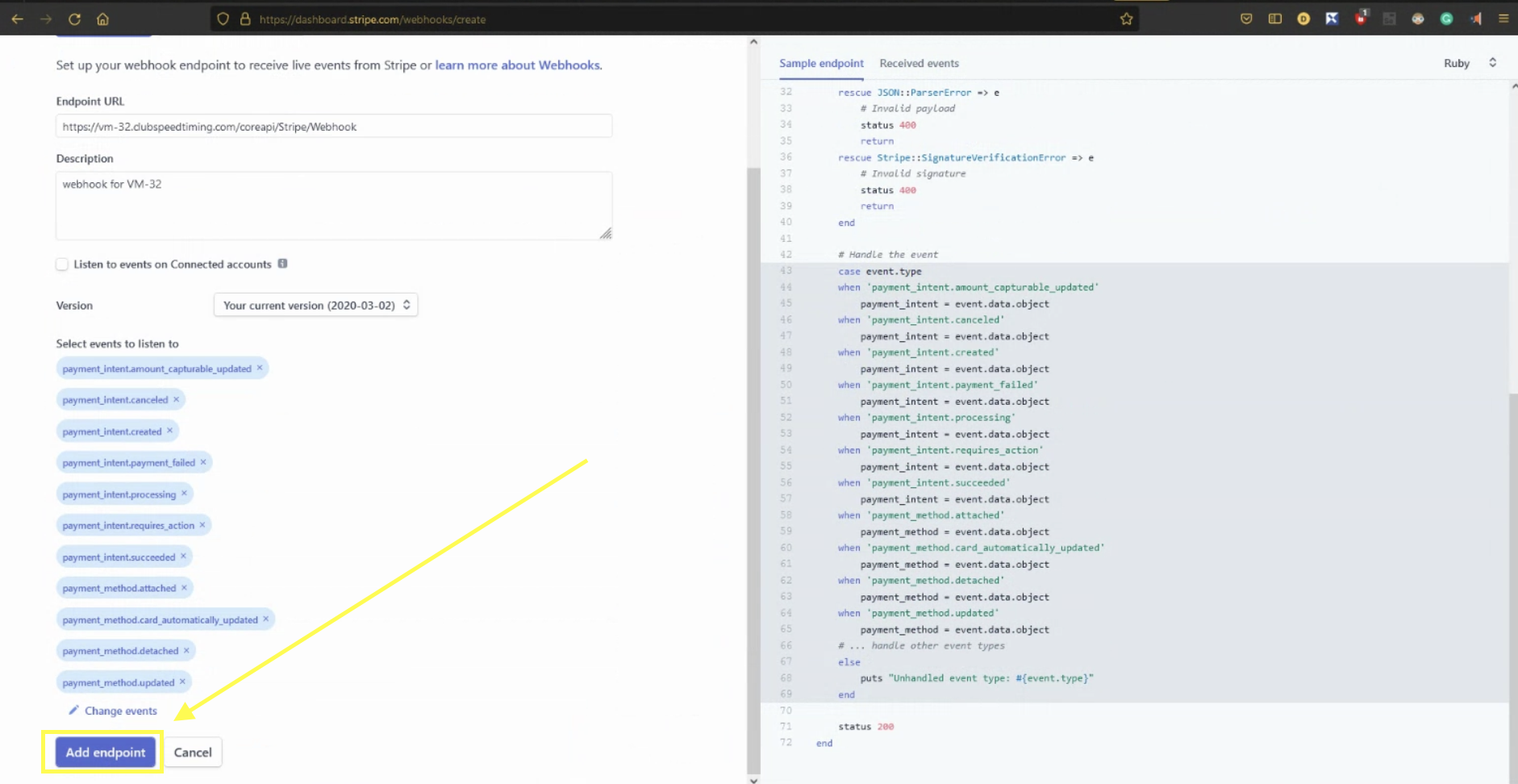1518x784 pixels.
Task: Click the 'Select events to listen to' label
Action: [117, 344]
